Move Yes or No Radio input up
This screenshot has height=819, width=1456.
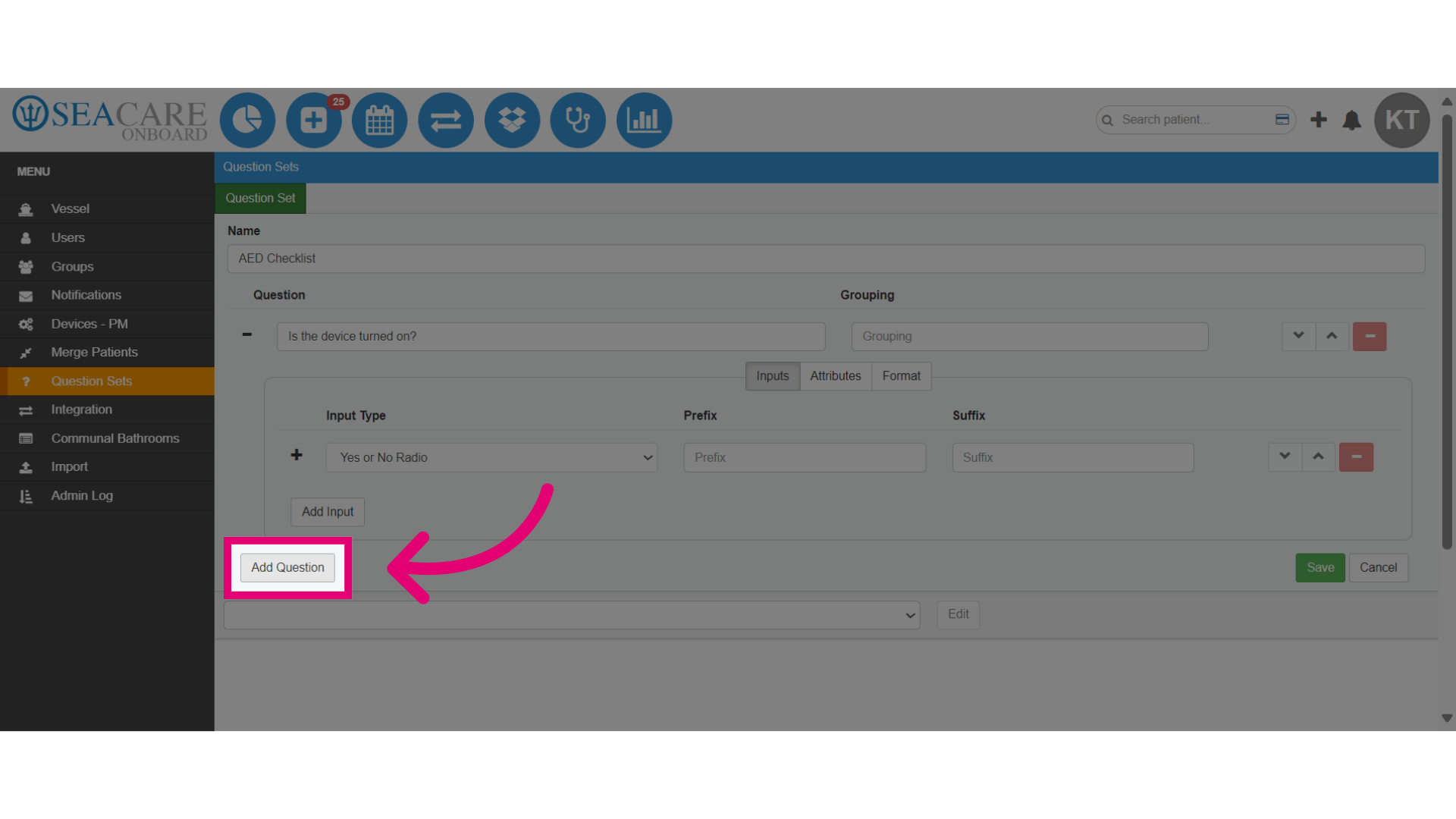pyautogui.click(x=1318, y=457)
